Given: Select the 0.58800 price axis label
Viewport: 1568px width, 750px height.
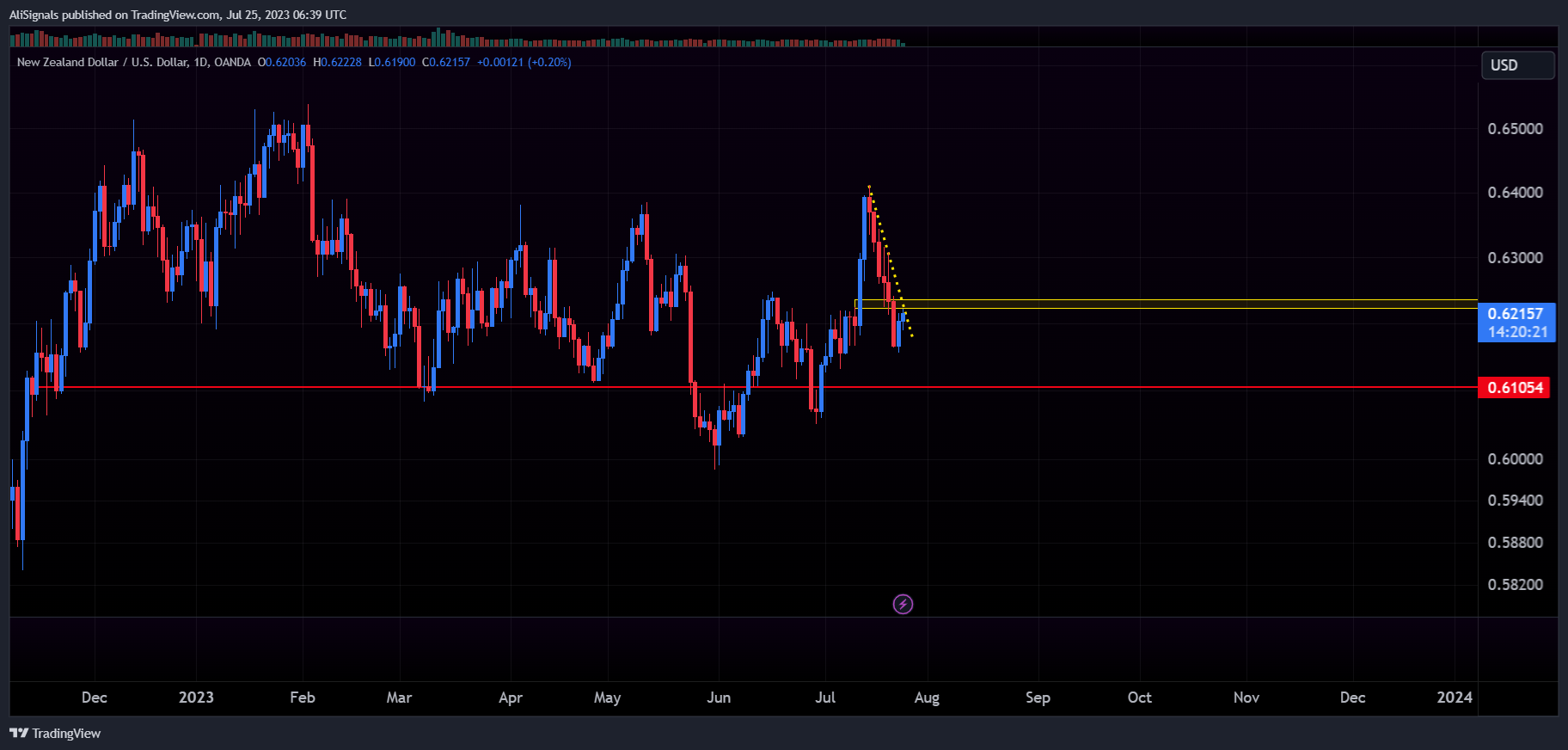Looking at the screenshot, I should pyautogui.click(x=1516, y=543).
